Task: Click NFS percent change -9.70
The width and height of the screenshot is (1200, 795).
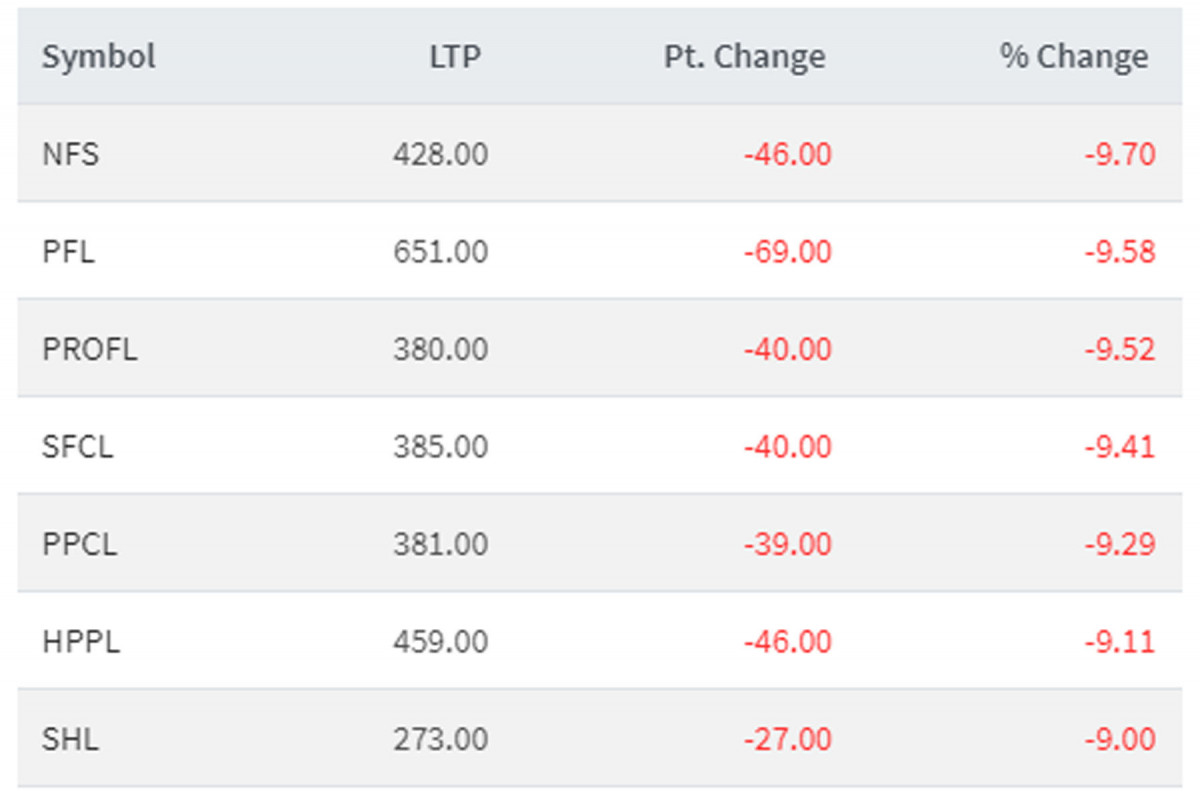Action: click(1119, 155)
